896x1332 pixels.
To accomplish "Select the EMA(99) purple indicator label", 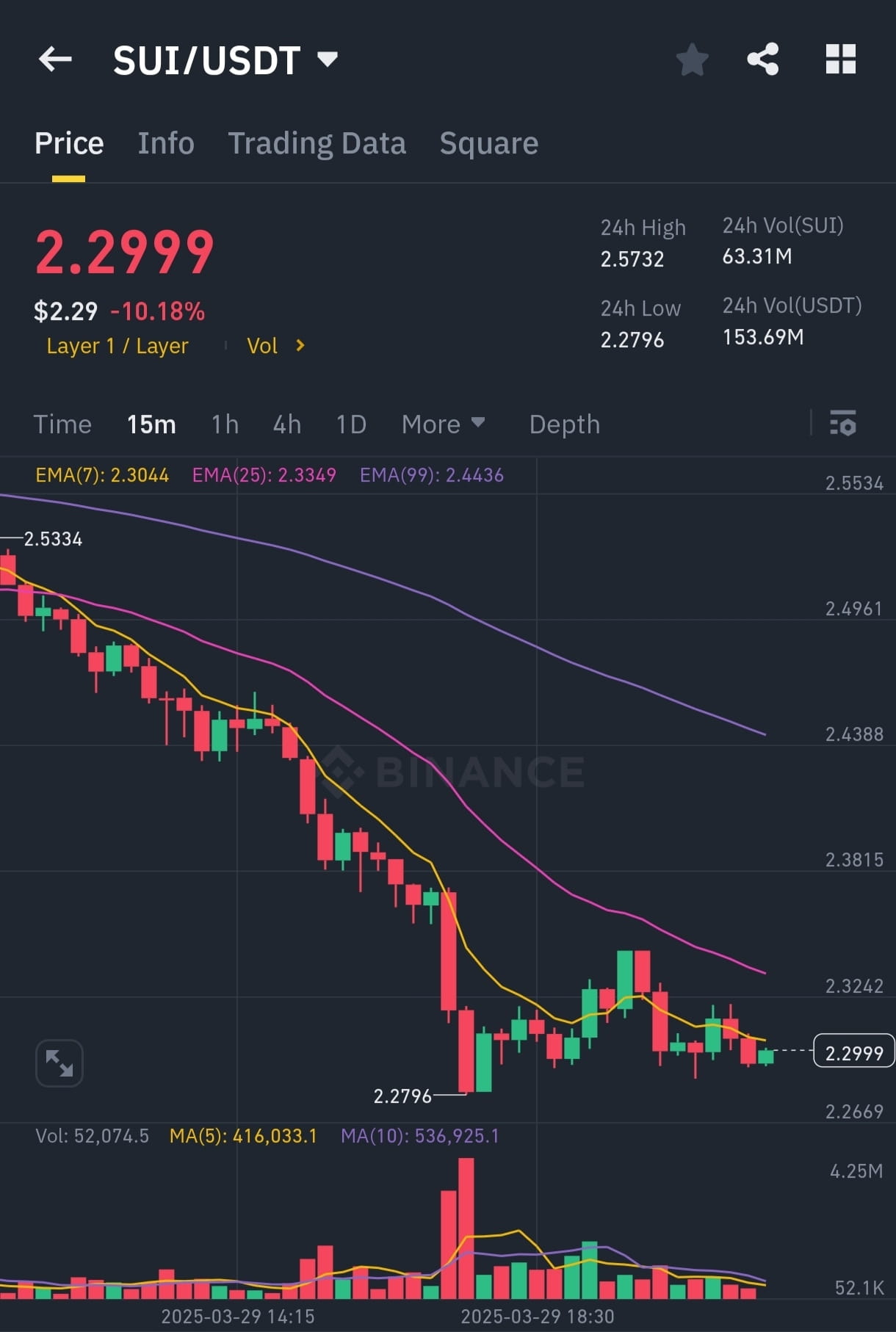I will pyautogui.click(x=432, y=476).
